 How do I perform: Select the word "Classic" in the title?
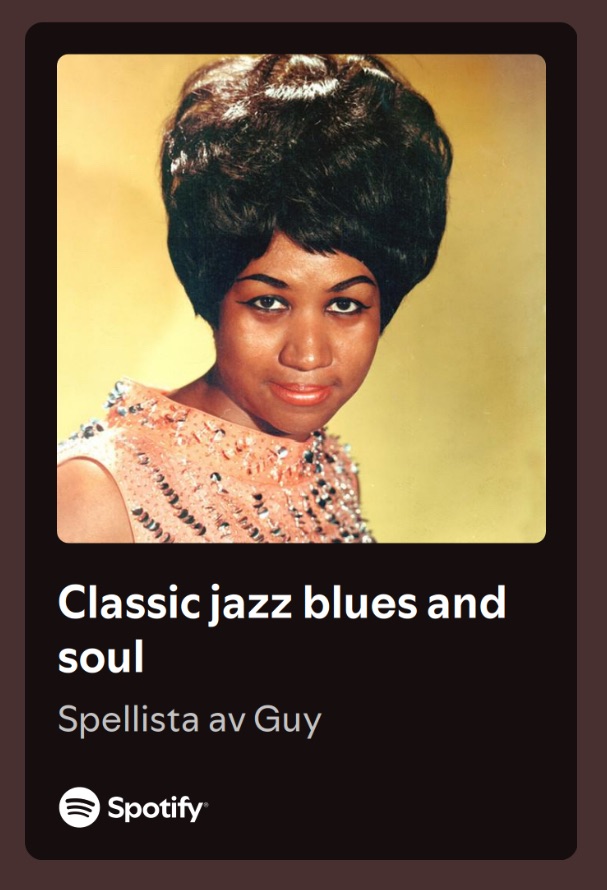click(129, 603)
